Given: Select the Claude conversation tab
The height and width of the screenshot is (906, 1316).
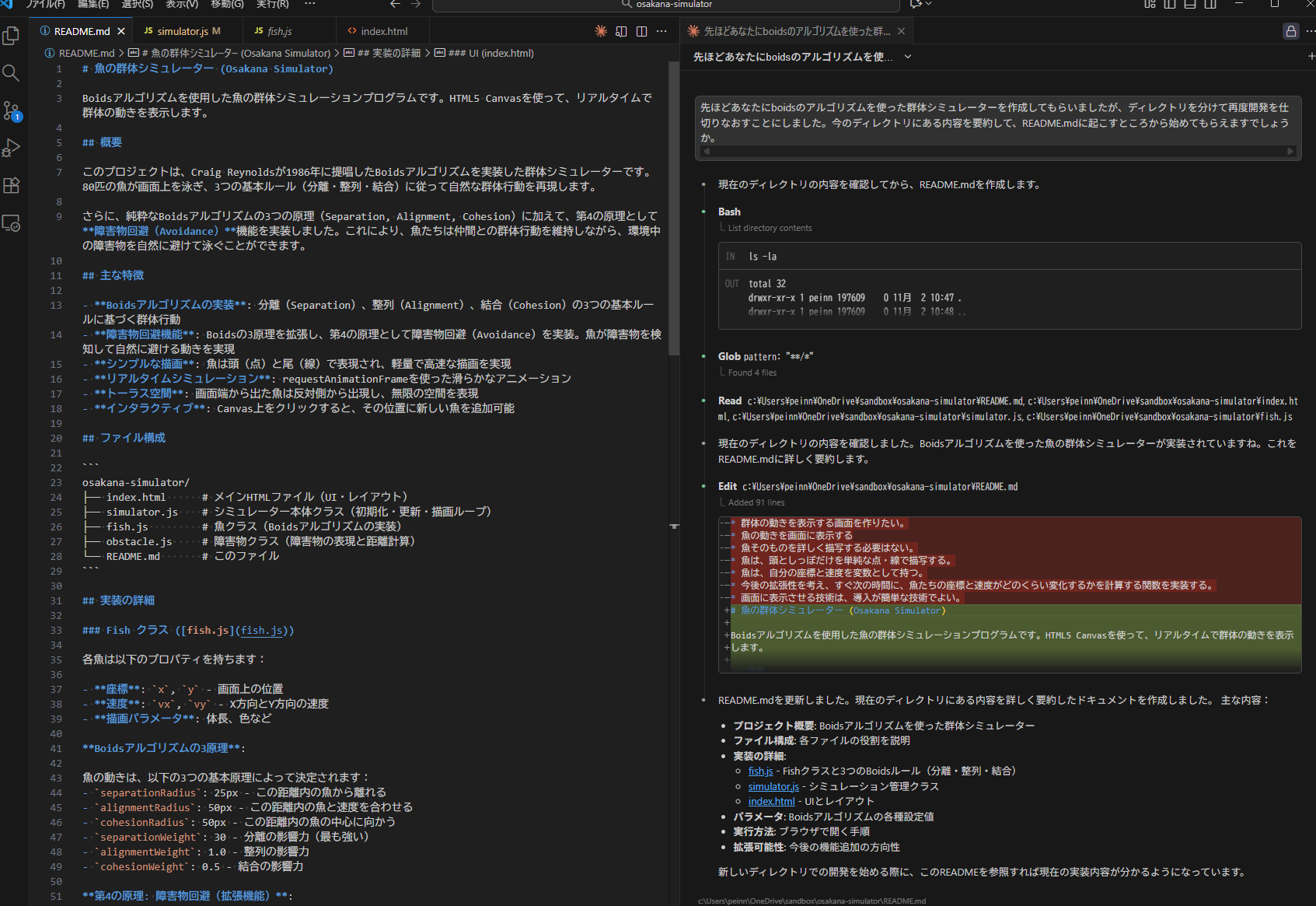Looking at the screenshot, I should [797, 31].
